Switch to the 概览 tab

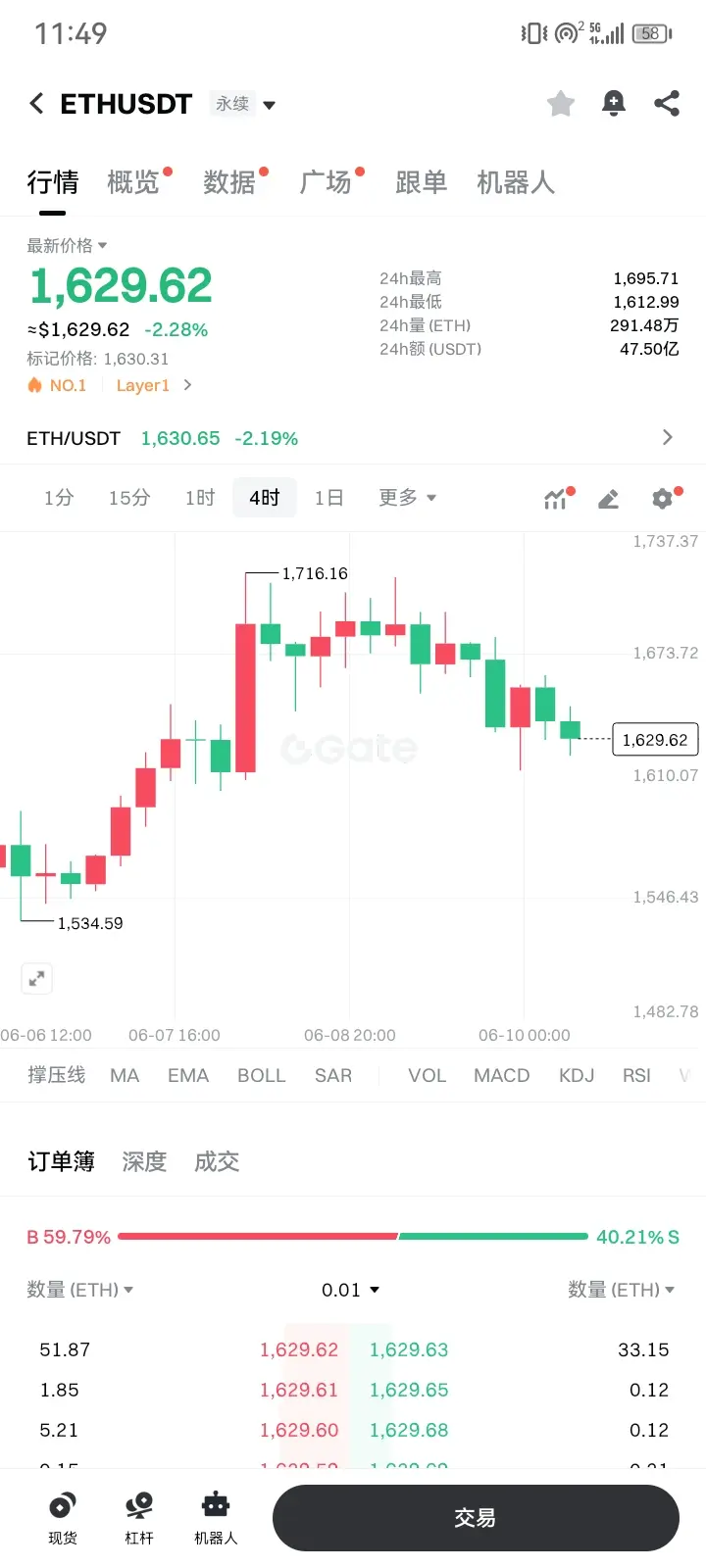pos(133,182)
